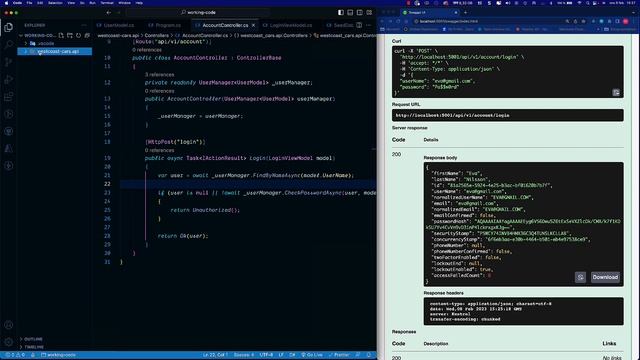640x360 pixels.
Task: Open the sound volume menu bar icon
Action: [x=508, y=3]
